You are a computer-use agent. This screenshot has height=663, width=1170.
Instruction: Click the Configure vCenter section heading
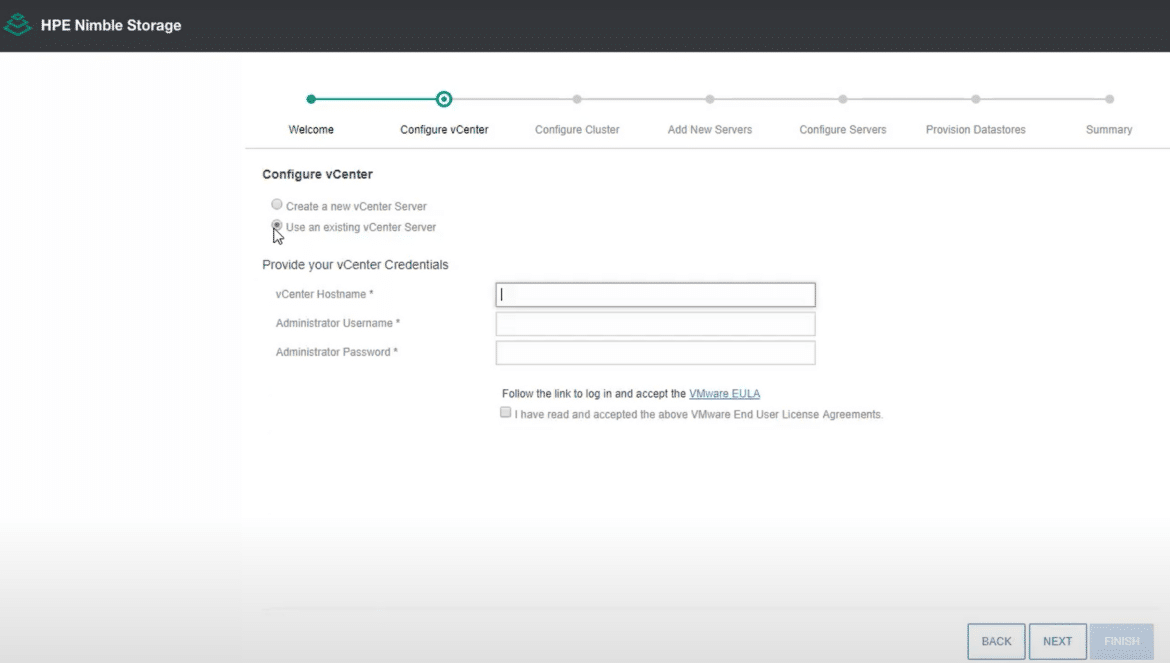point(317,175)
